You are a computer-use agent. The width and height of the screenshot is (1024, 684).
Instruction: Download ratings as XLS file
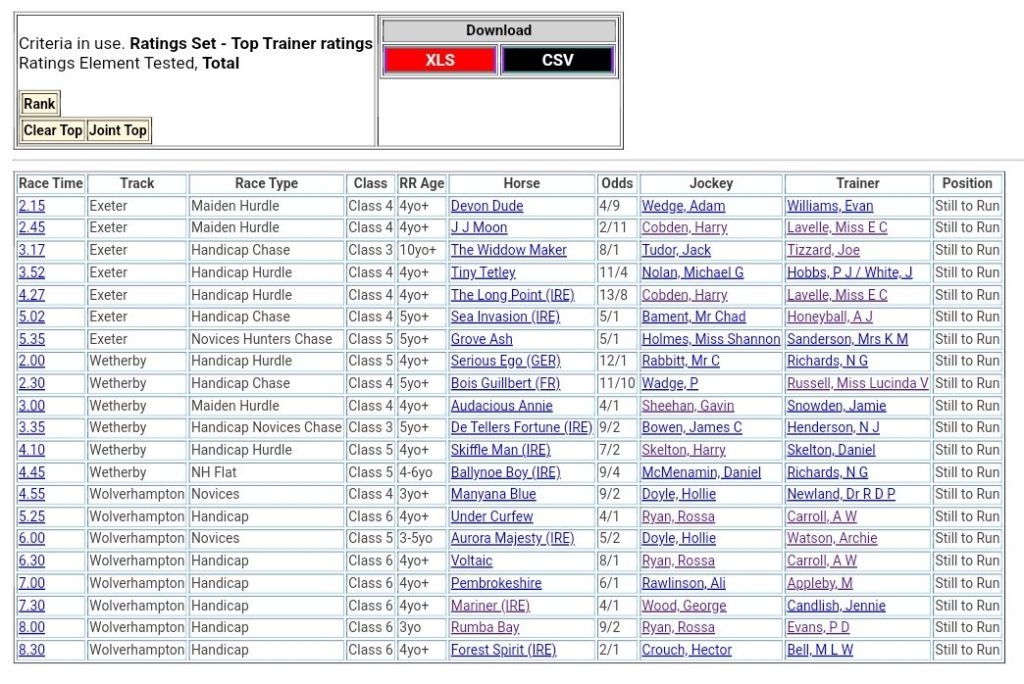tap(439, 60)
